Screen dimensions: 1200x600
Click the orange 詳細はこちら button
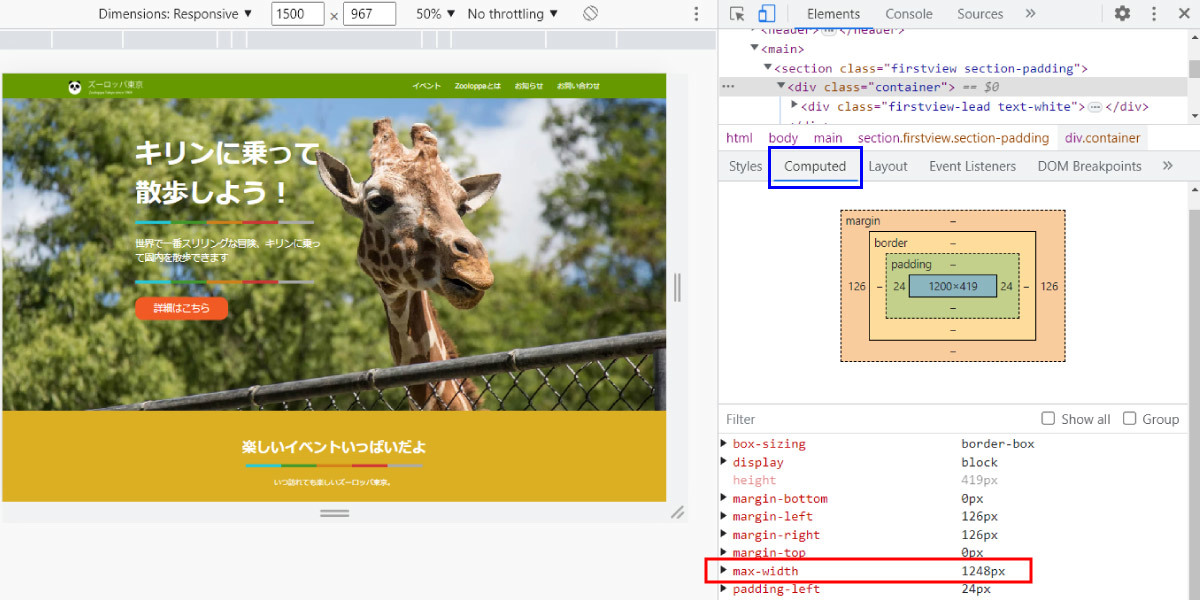[x=182, y=309]
